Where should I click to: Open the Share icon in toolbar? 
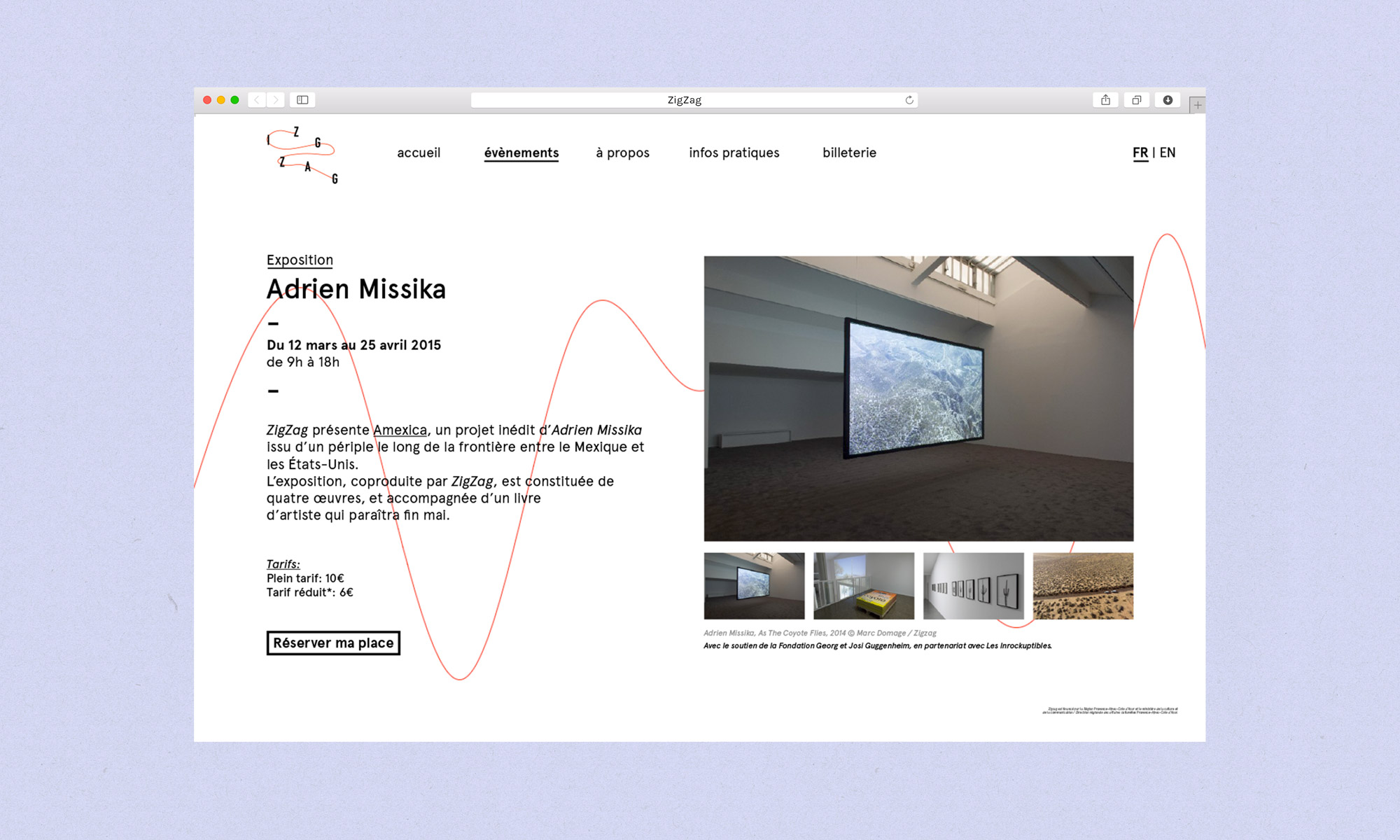click(x=1105, y=100)
